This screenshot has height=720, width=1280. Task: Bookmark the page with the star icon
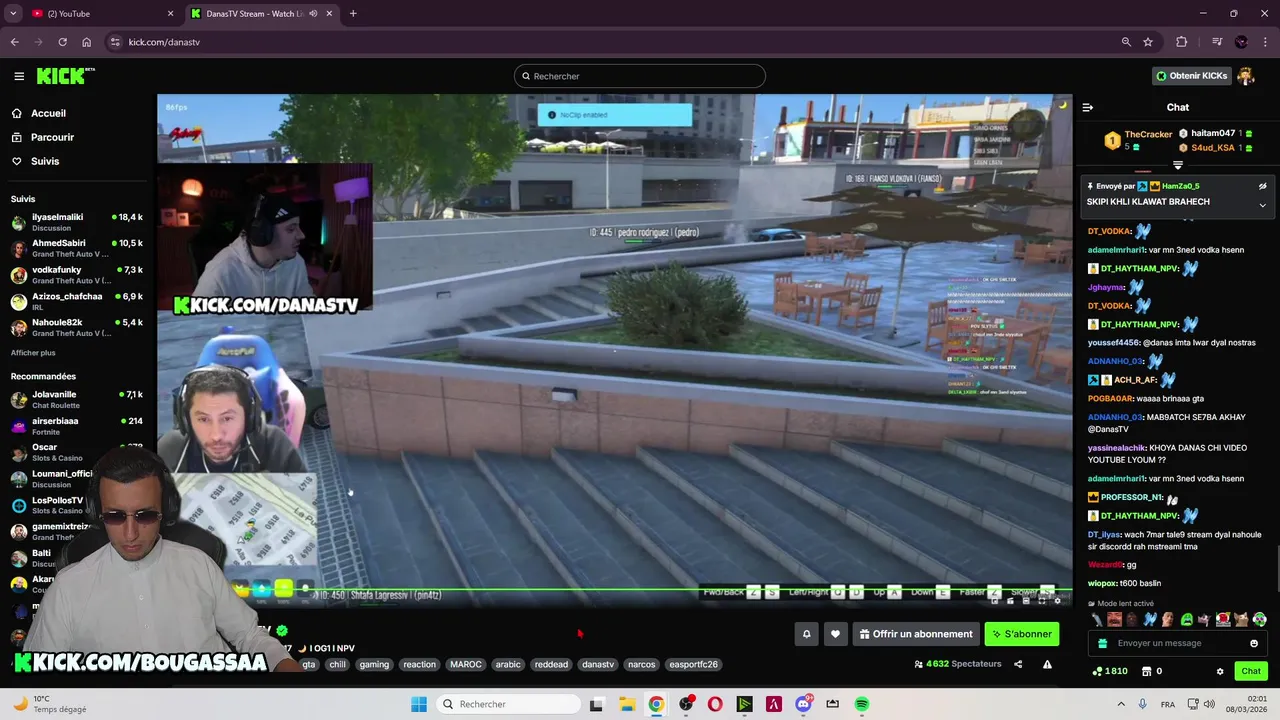tap(1148, 42)
